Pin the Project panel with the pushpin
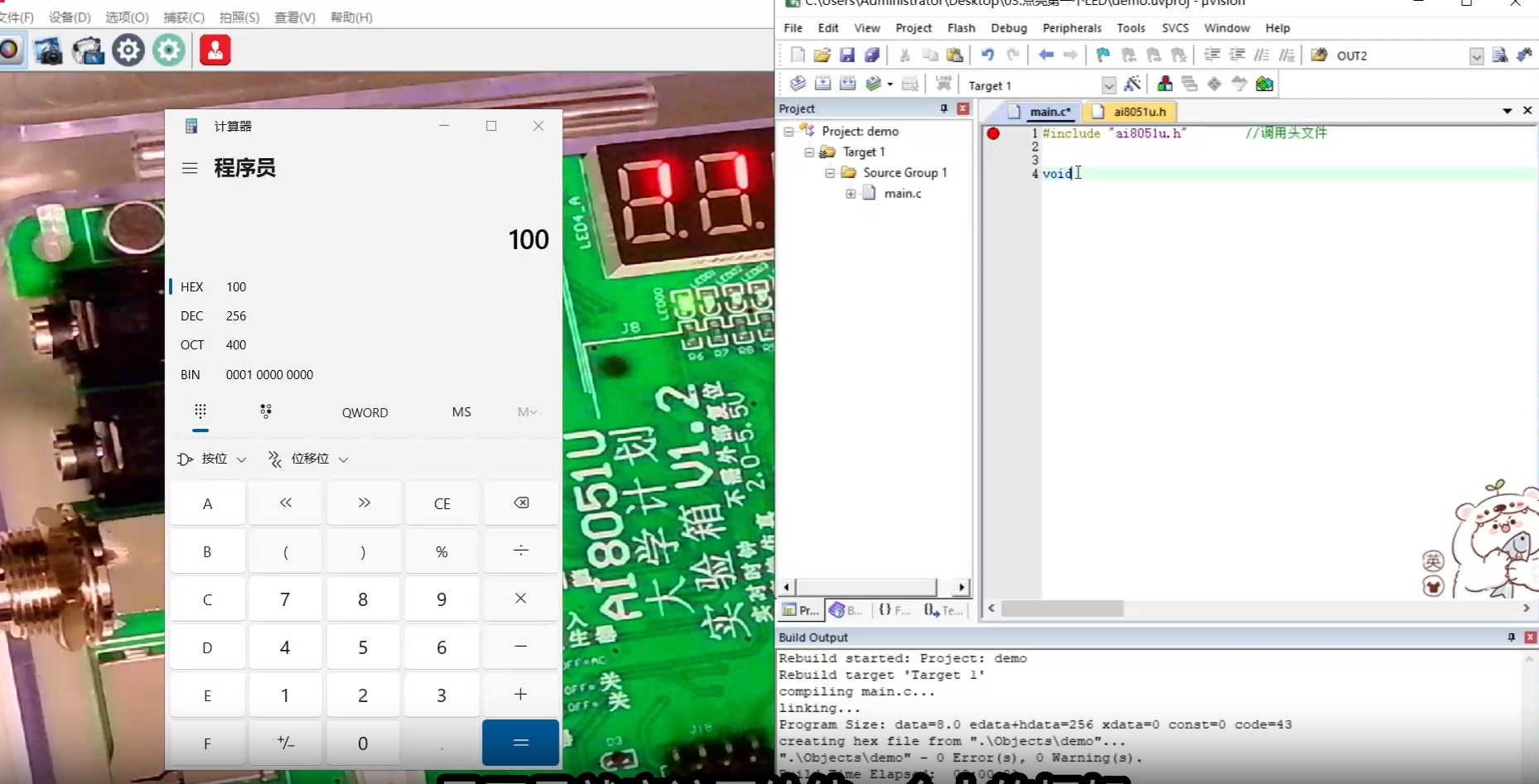1539x784 pixels. click(x=943, y=108)
